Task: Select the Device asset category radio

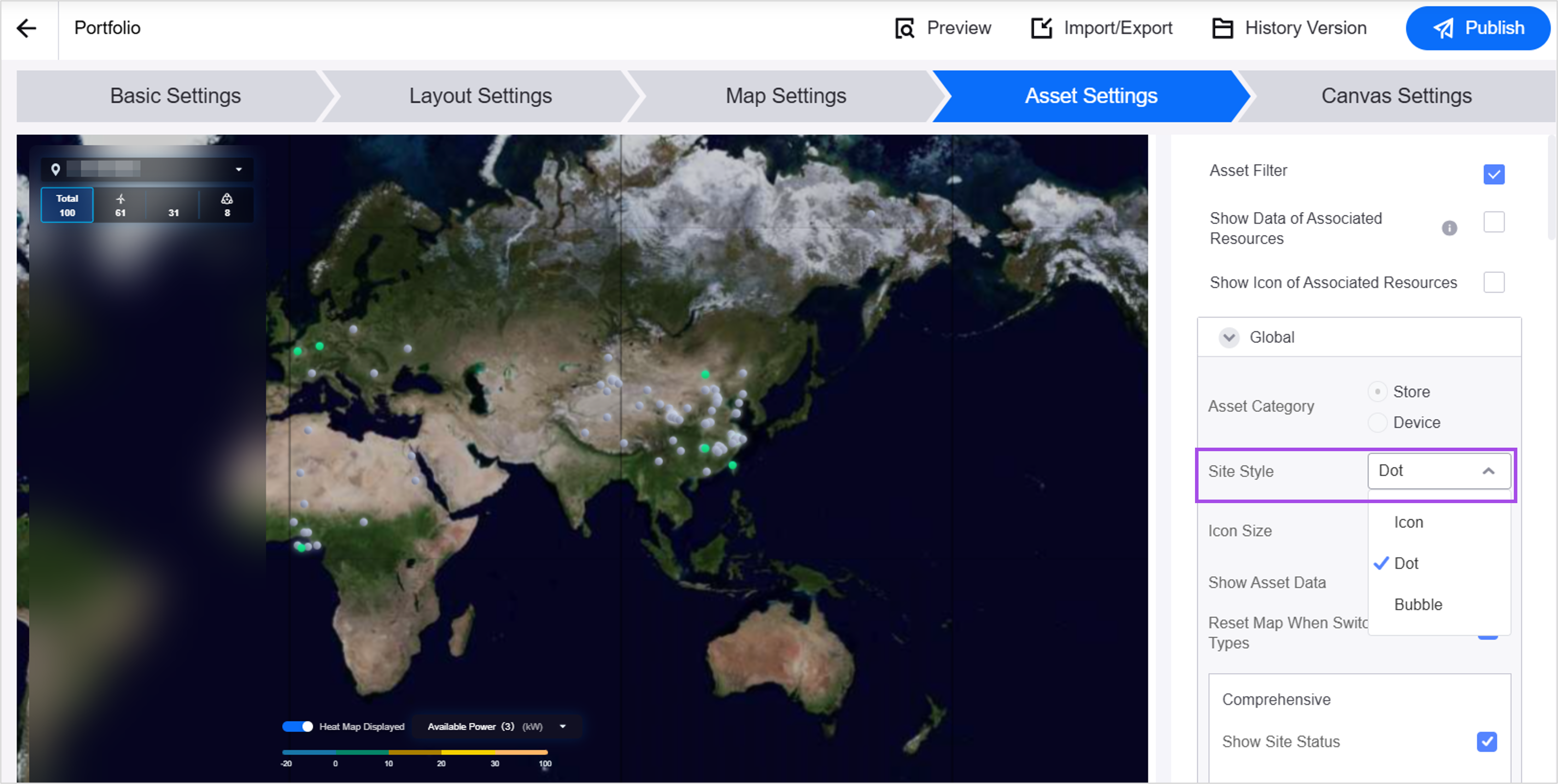Action: (x=1377, y=422)
